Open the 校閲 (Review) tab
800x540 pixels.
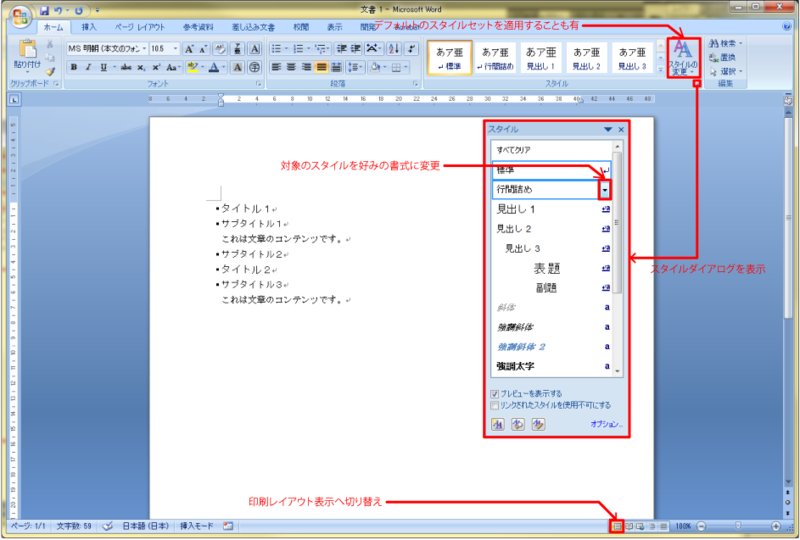(x=301, y=27)
